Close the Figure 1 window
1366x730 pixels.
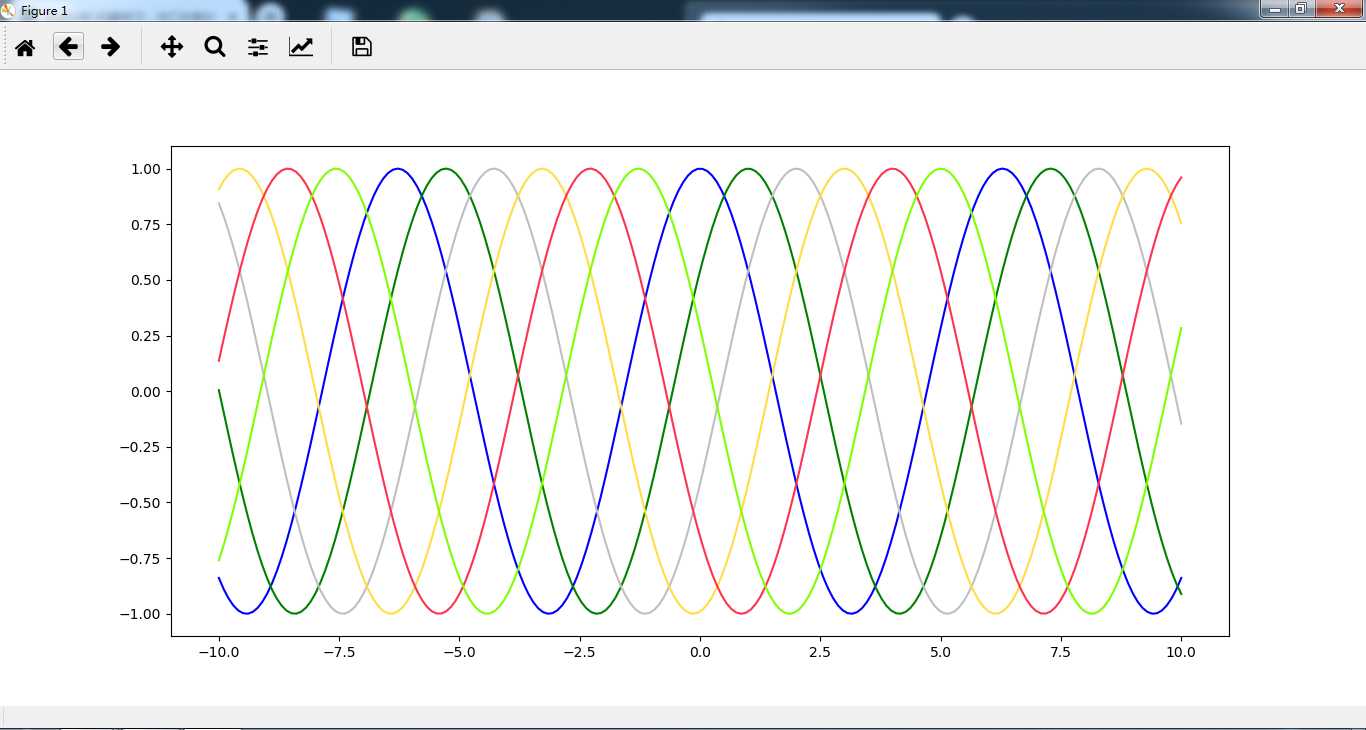pyautogui.click(x=1337, y=9)
